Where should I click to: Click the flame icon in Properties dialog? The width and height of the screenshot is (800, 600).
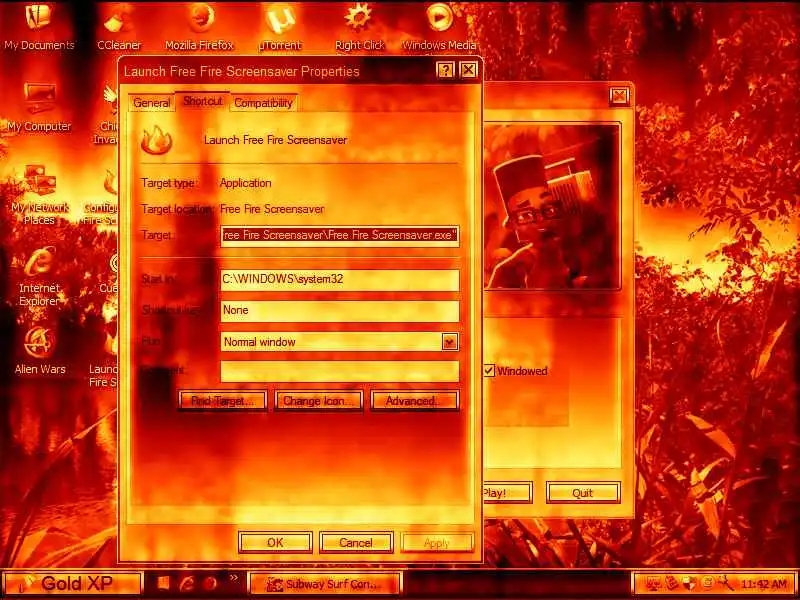point(156,140)
